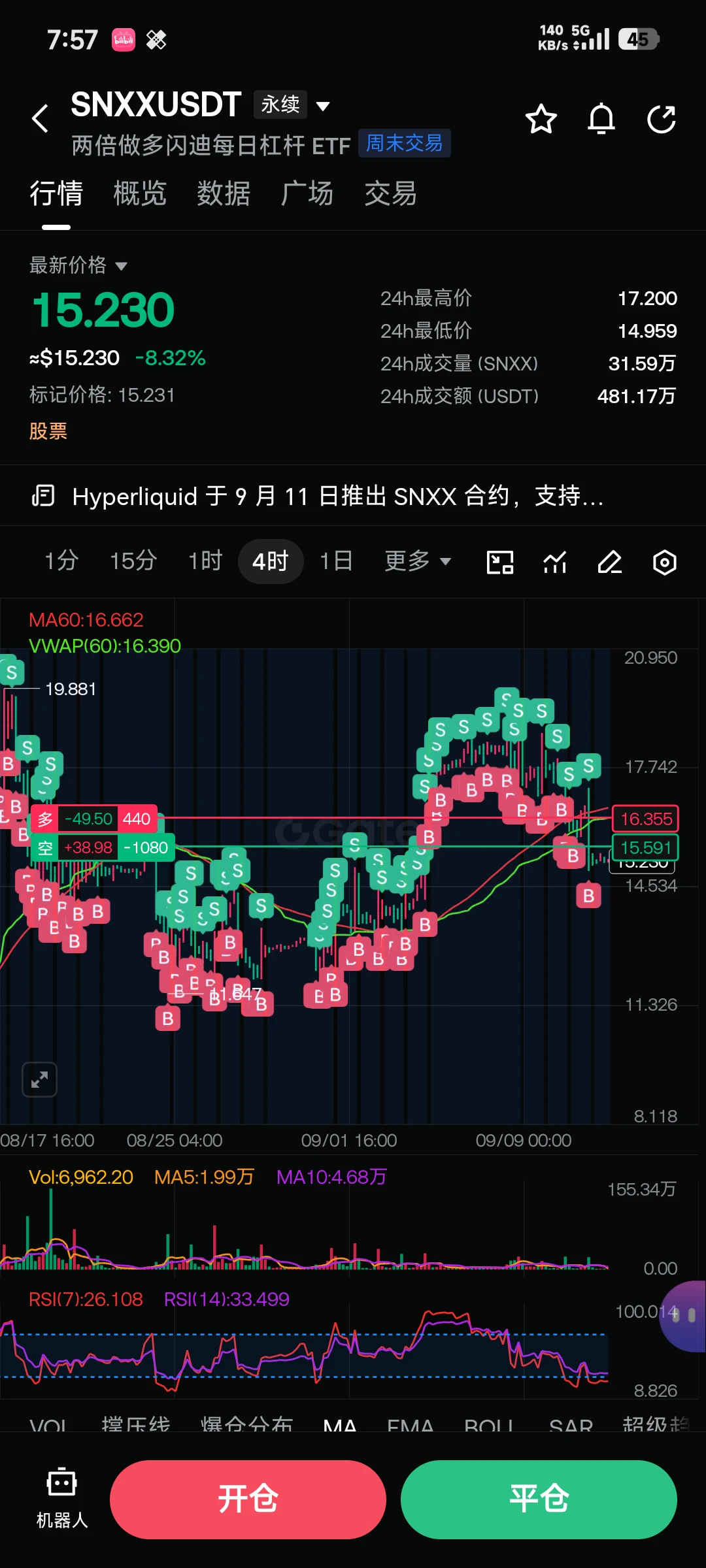Tap the 多 long position label -49.50
706x1568 pixels.
(x=95, y=819)
